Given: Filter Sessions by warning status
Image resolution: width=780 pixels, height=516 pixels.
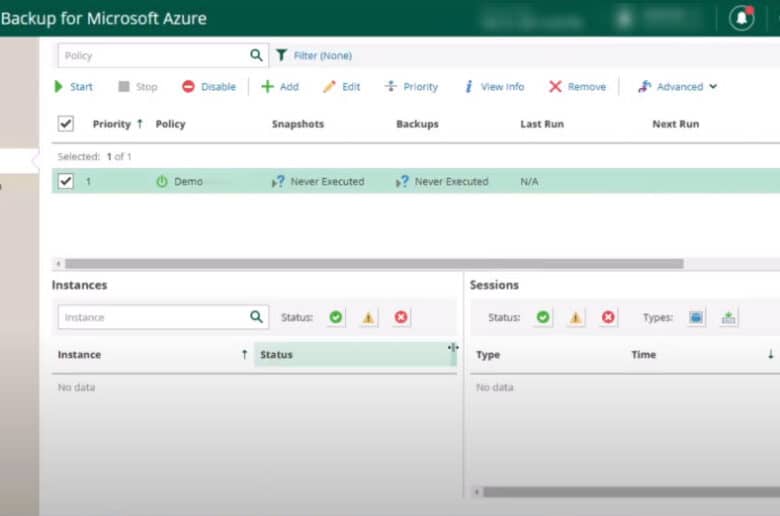Looking at the screenshot, I should [576, 317].
